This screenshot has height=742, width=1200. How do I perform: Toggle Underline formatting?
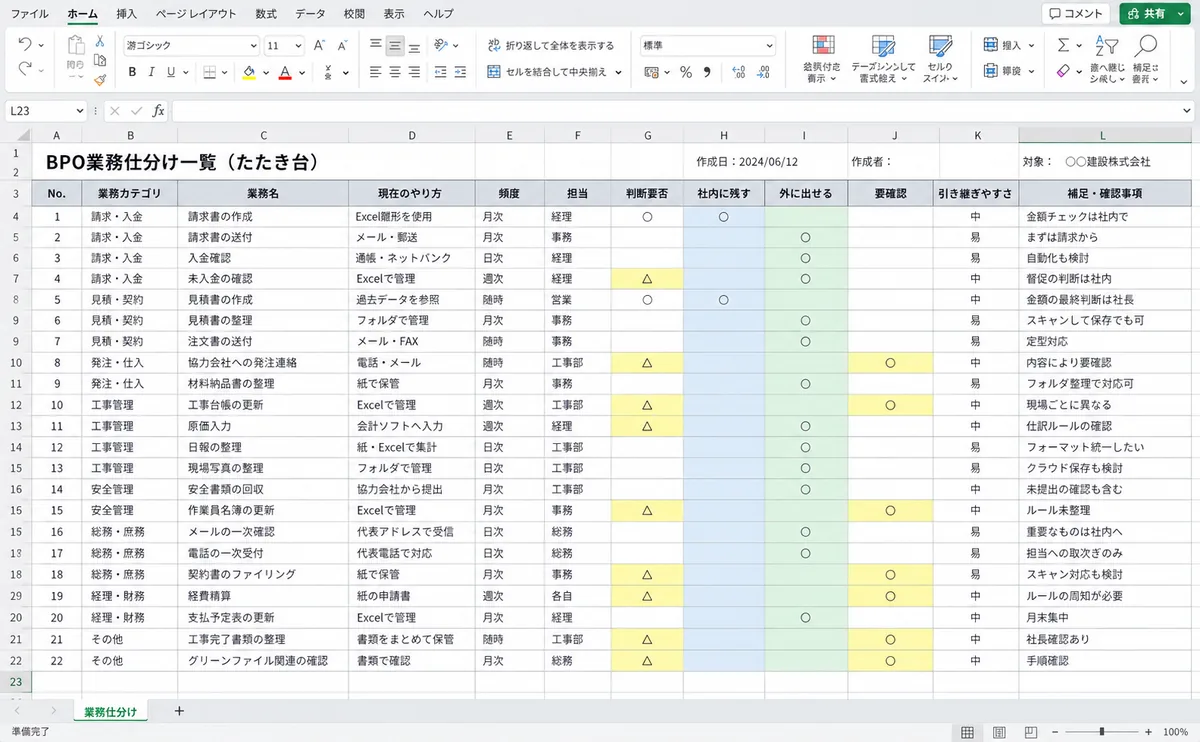(x=171, y=72)
